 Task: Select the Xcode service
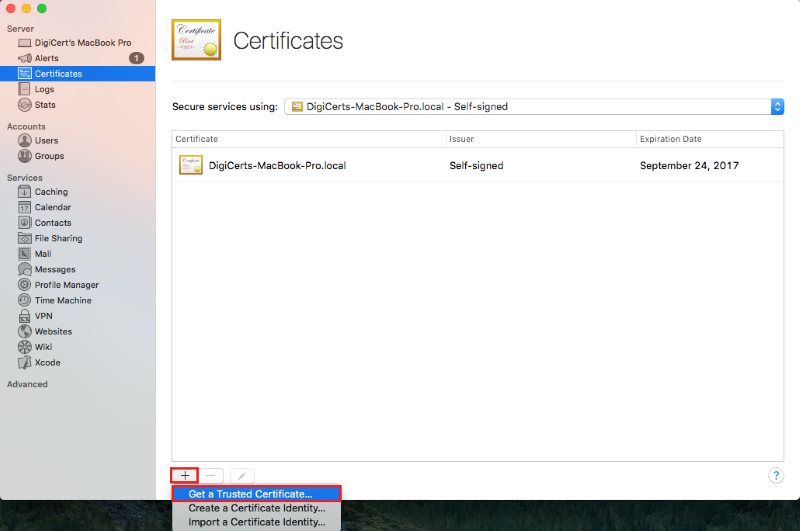(x=47, y=363)
